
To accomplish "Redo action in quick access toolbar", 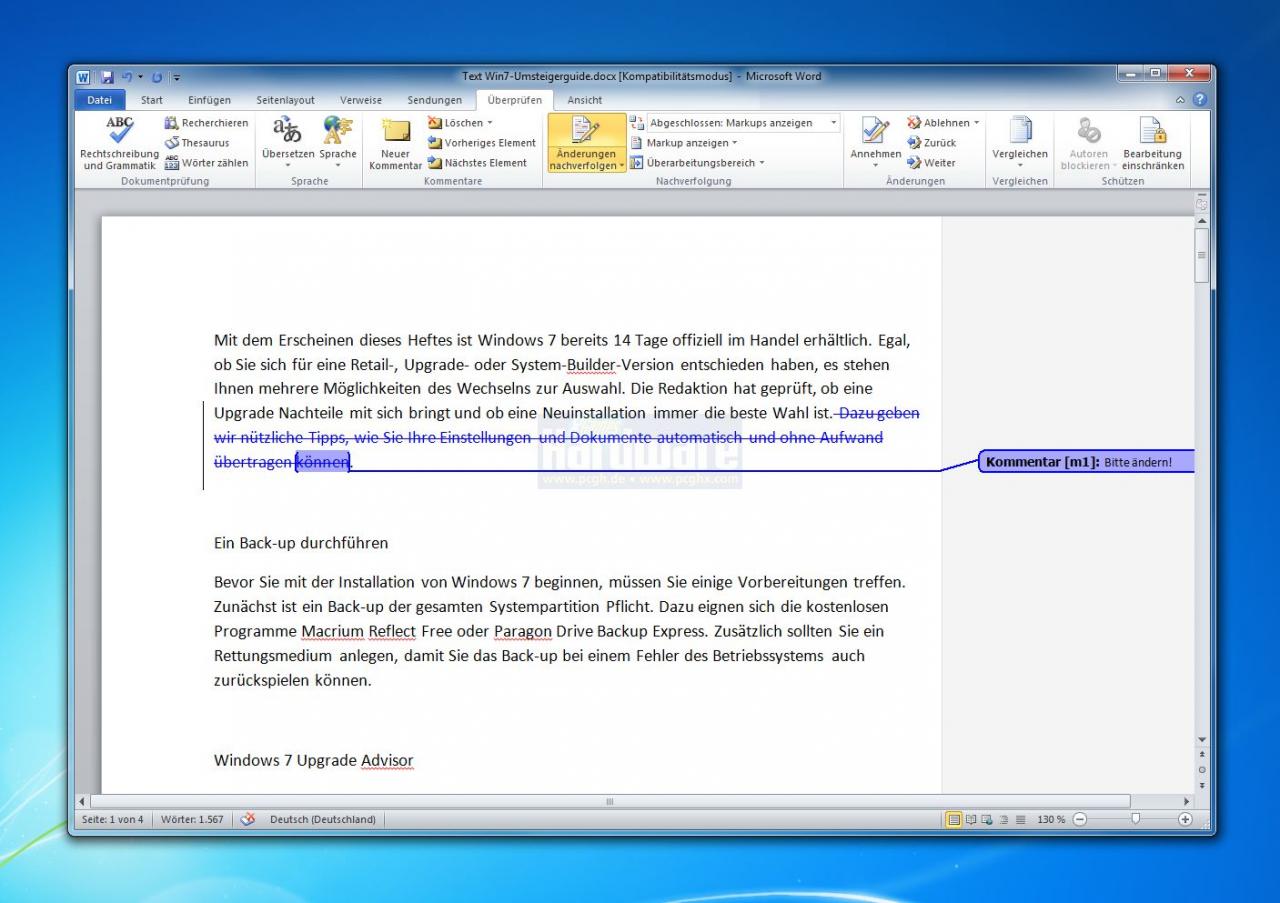I will (157, 76).
